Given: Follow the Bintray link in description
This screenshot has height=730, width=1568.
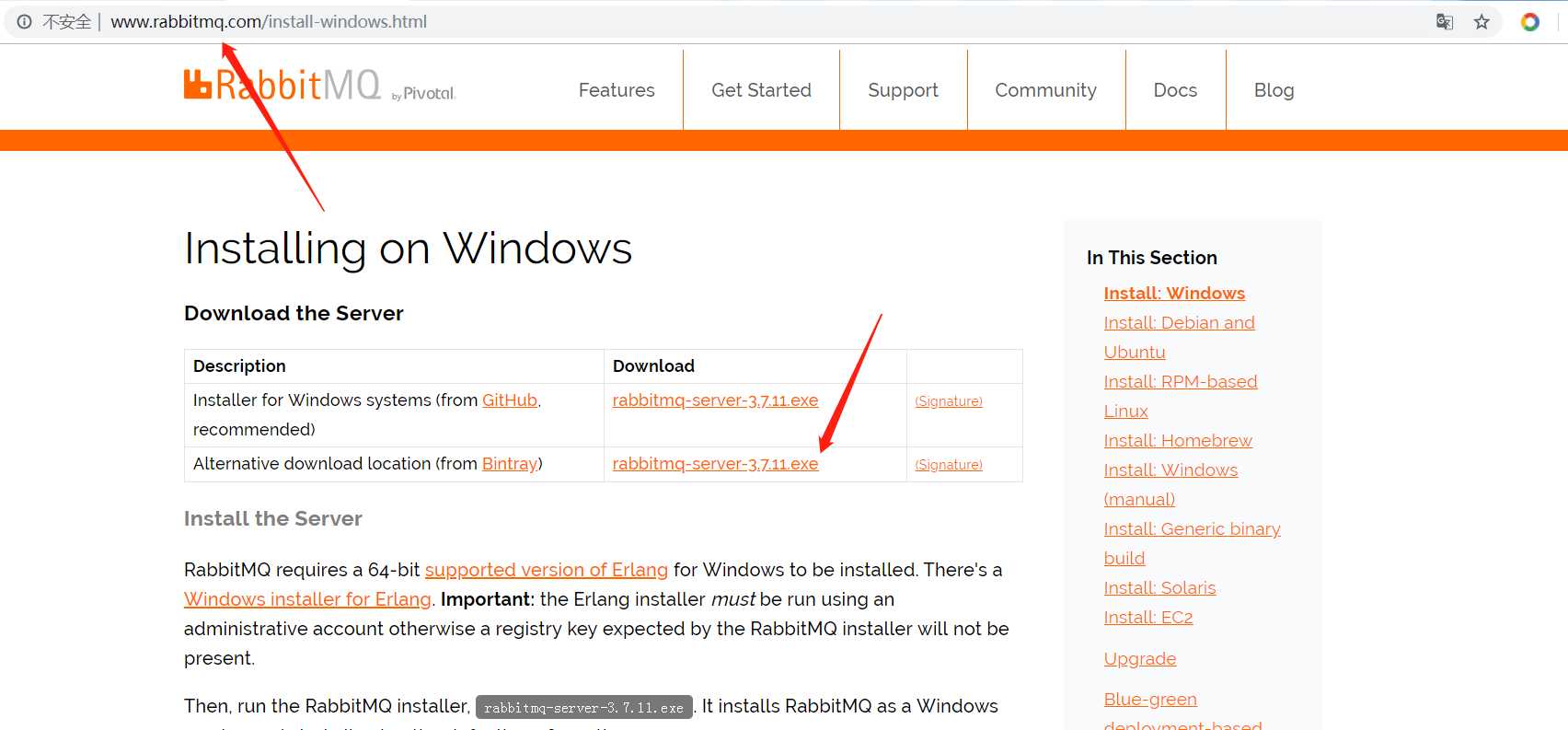Looking at the screenshot, I should click(510, 464).
